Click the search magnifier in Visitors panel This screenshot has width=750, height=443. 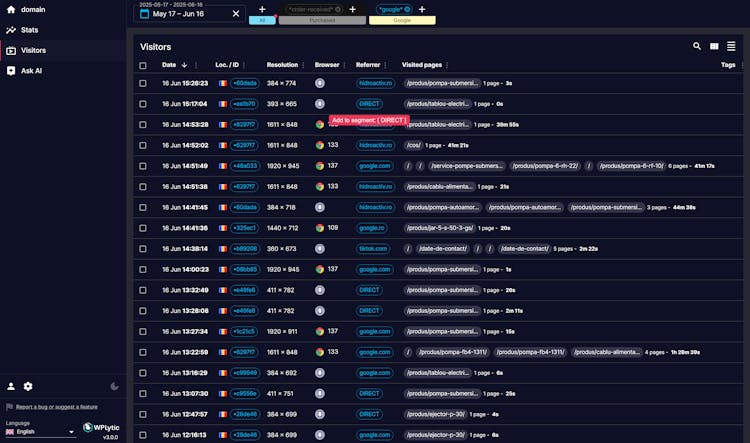(697, 46)
